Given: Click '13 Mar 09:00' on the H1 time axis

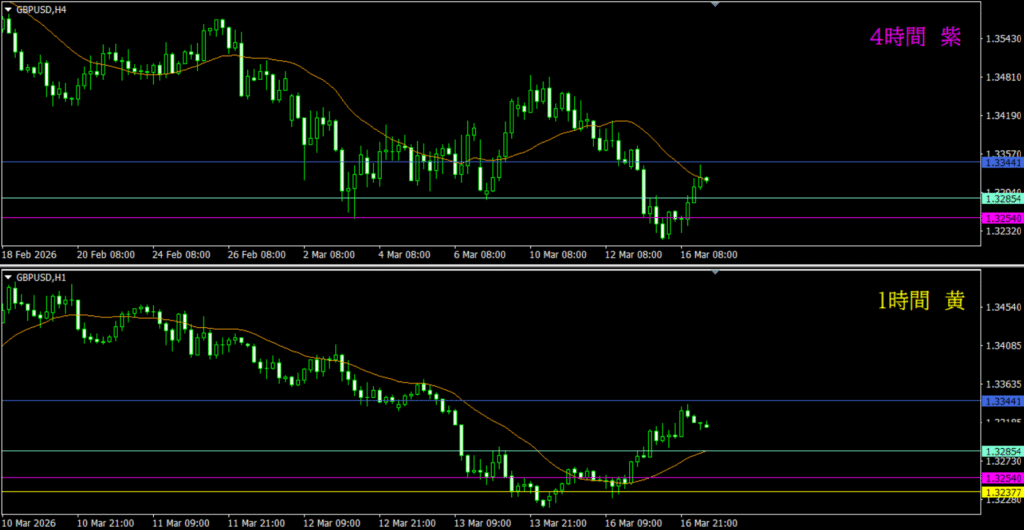Looking at the screenshot, I should [483, 523].
